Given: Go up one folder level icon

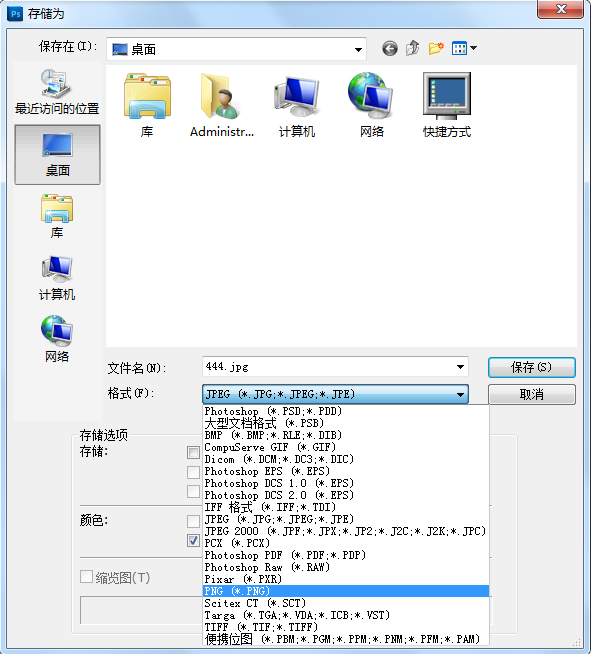Looking at the screenshot, I should (x=413, y=48).
